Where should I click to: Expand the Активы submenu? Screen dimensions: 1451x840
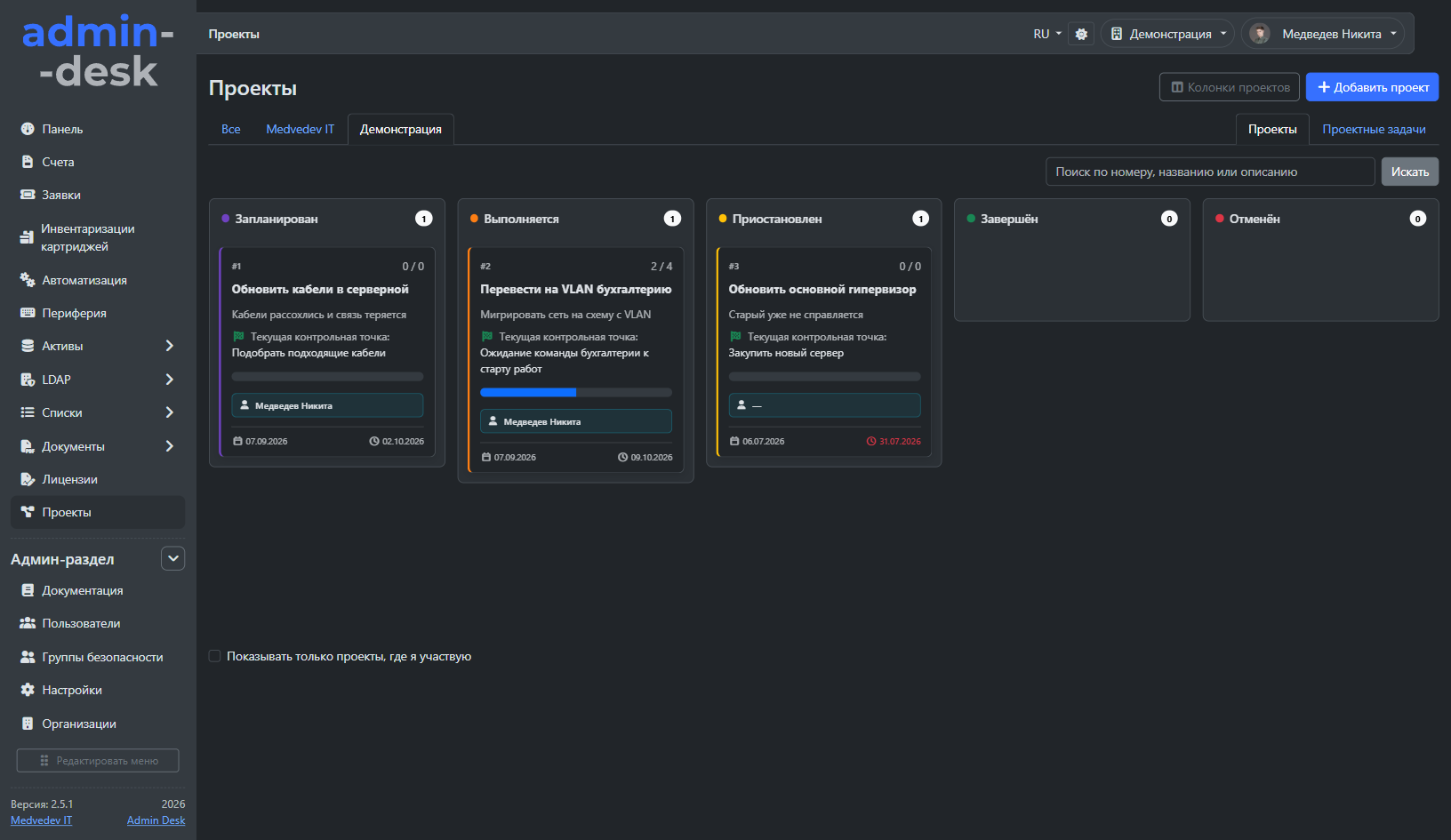[x=170, y=346]
